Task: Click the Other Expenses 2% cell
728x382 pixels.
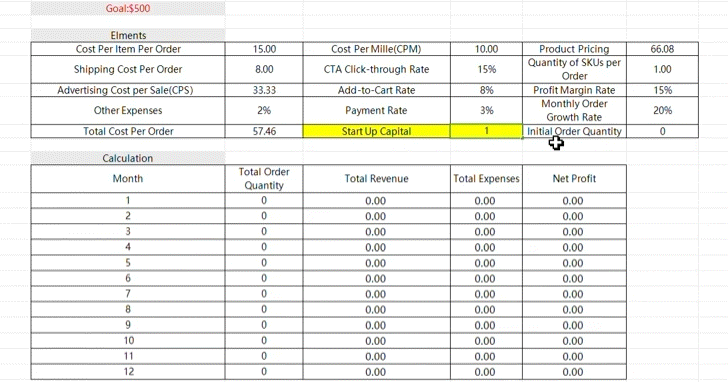Action: coord(264,110)
